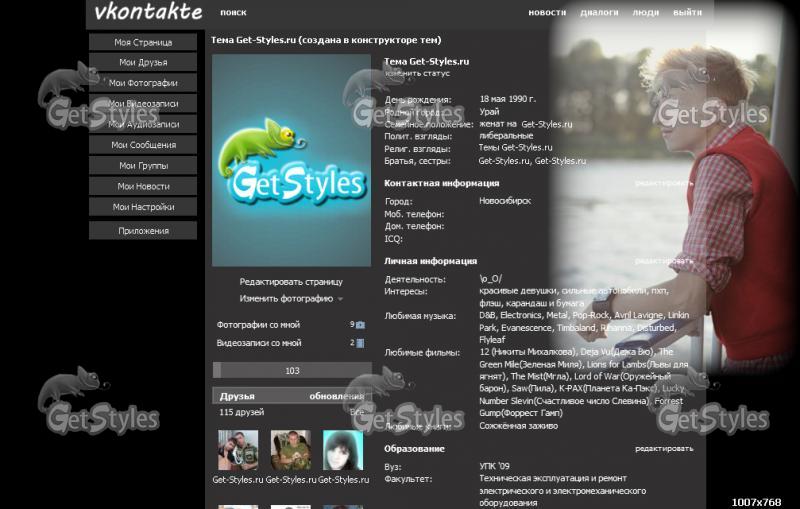Click УПК '09 university link
This screenshot has height=509, width=800.
click(494, 466)
